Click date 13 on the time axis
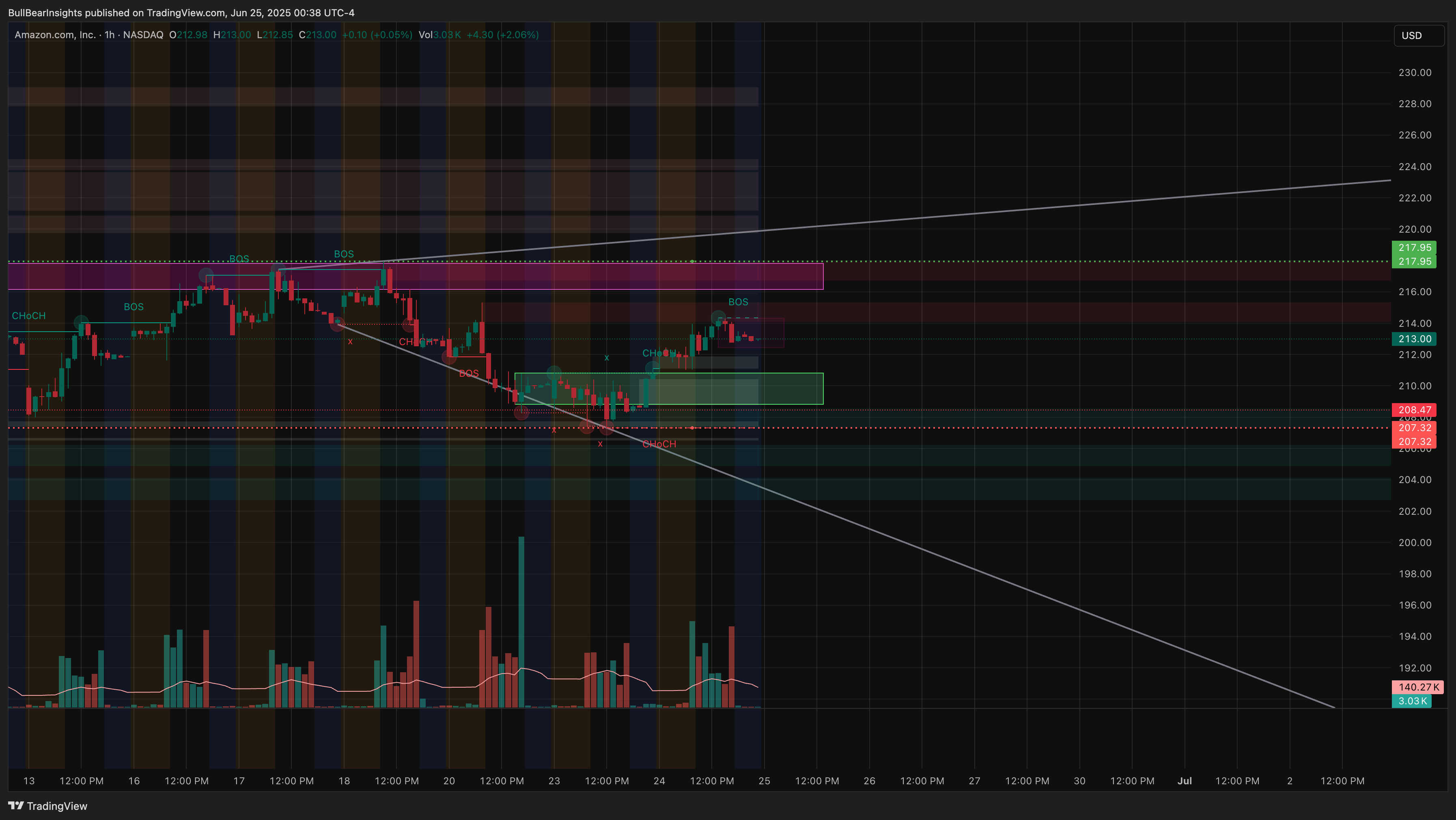The width and height of the screenshot is (1456, 820). coord(29,781)
